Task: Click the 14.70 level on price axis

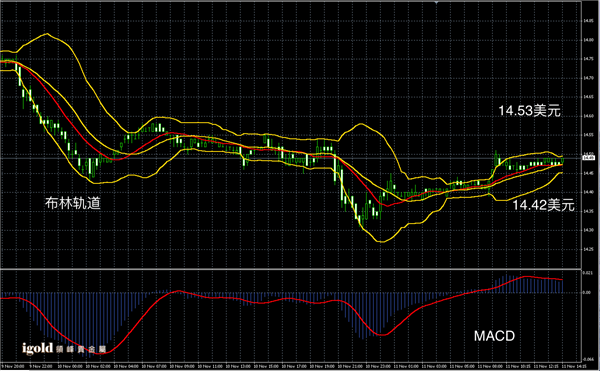Action: click(x=589, y=78)
